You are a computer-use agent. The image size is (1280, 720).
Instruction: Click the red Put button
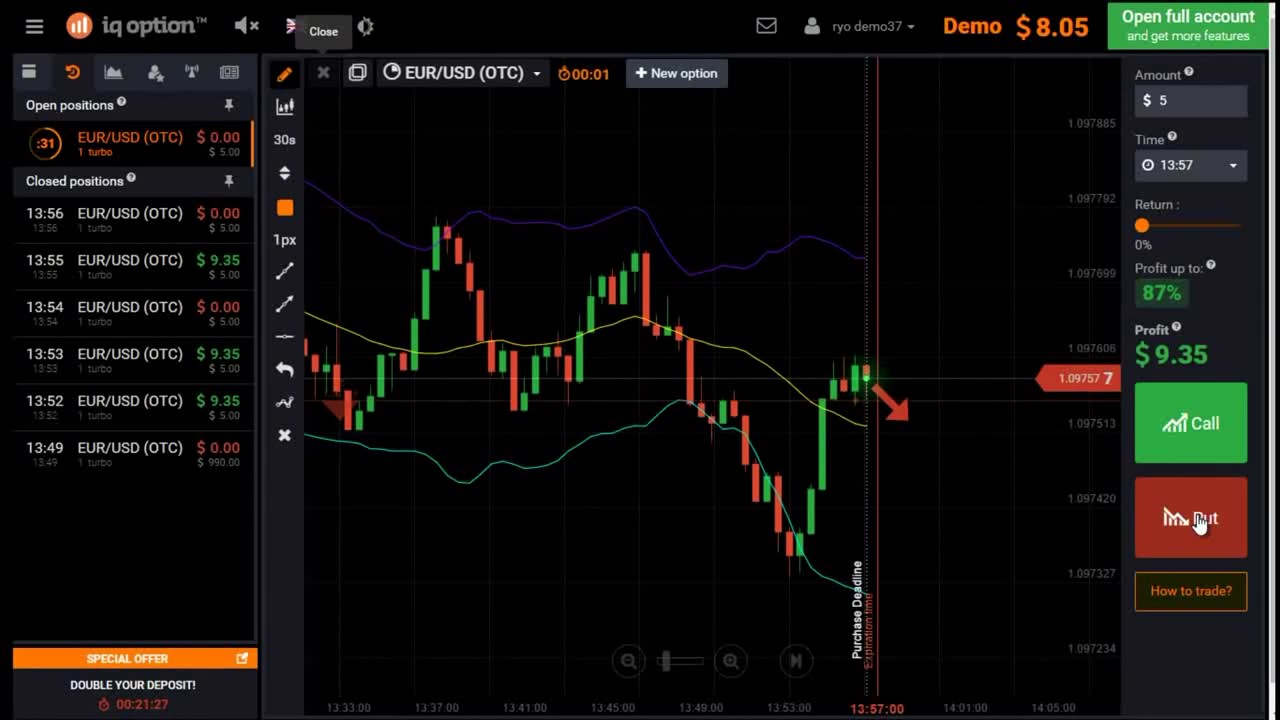[x=1190, y=517]
